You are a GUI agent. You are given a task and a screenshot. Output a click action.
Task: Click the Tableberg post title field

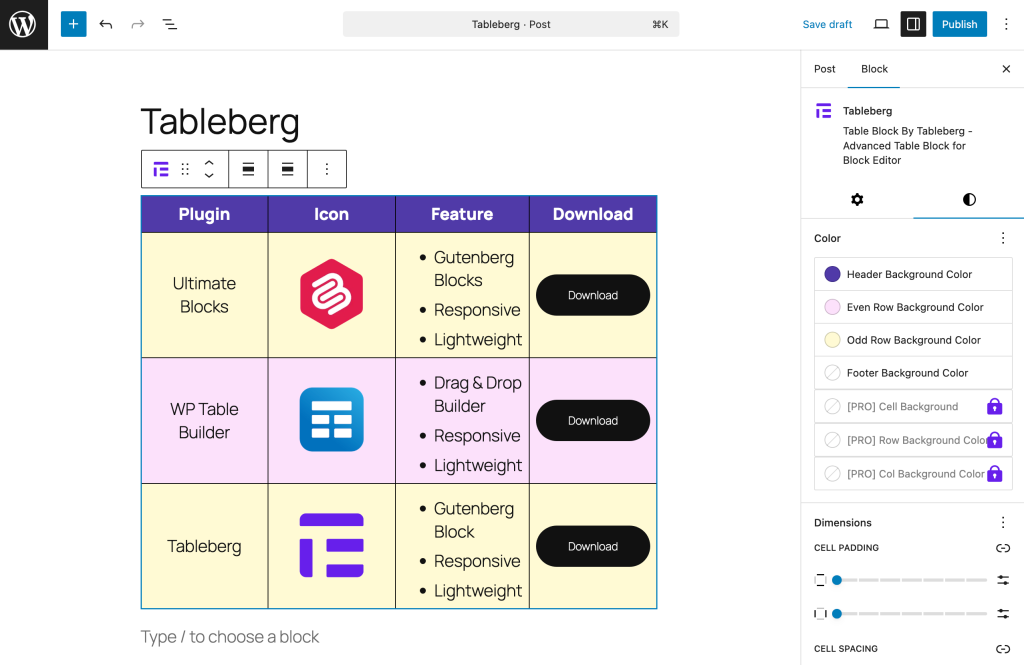pos(220,122)
